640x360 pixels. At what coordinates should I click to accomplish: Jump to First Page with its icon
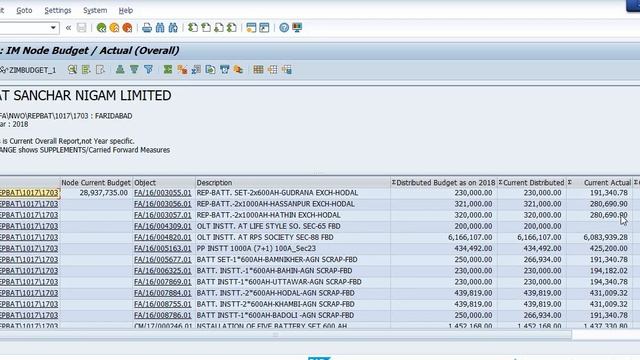tap(193, 28)
